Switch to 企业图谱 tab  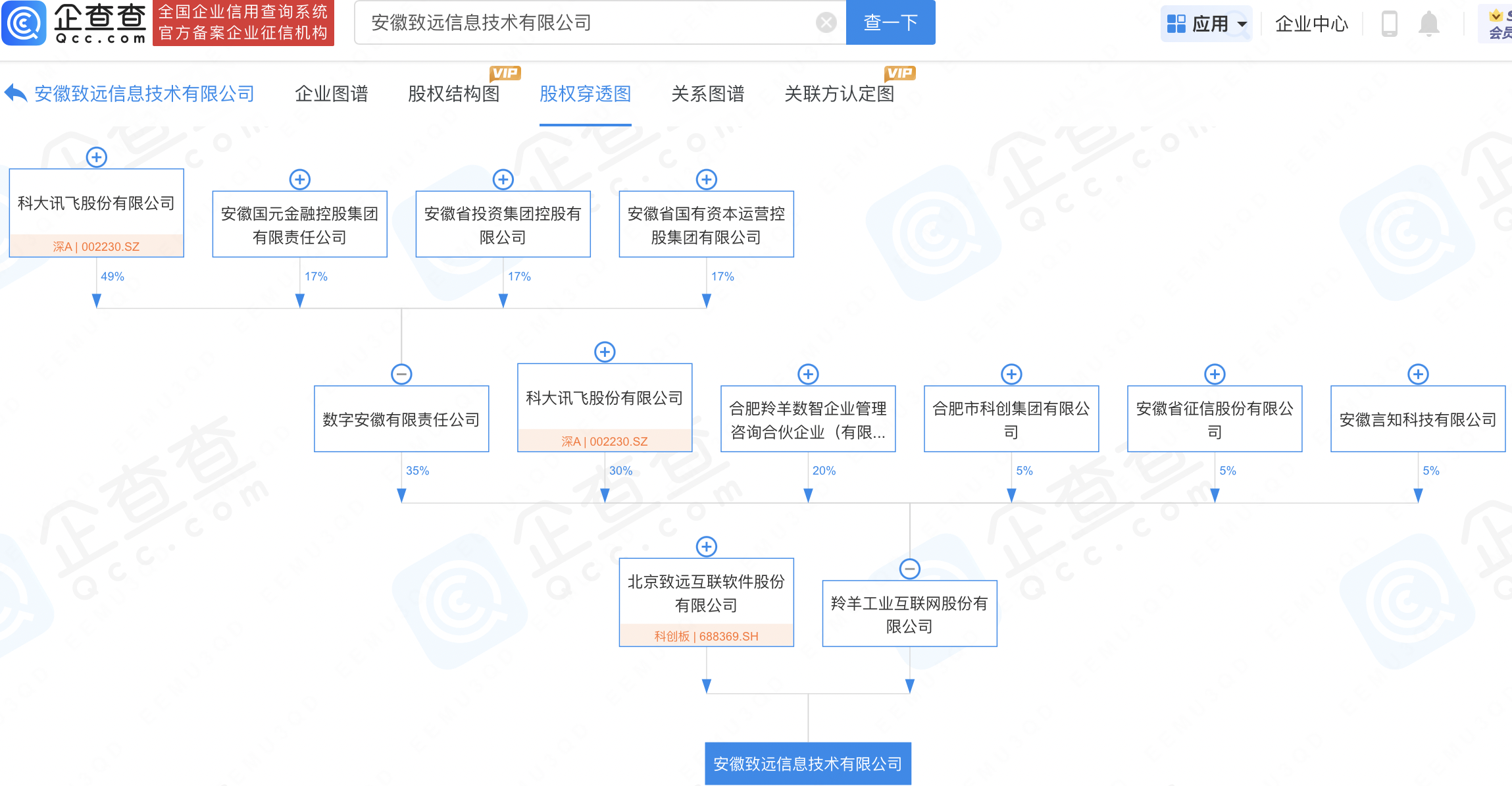331,94
